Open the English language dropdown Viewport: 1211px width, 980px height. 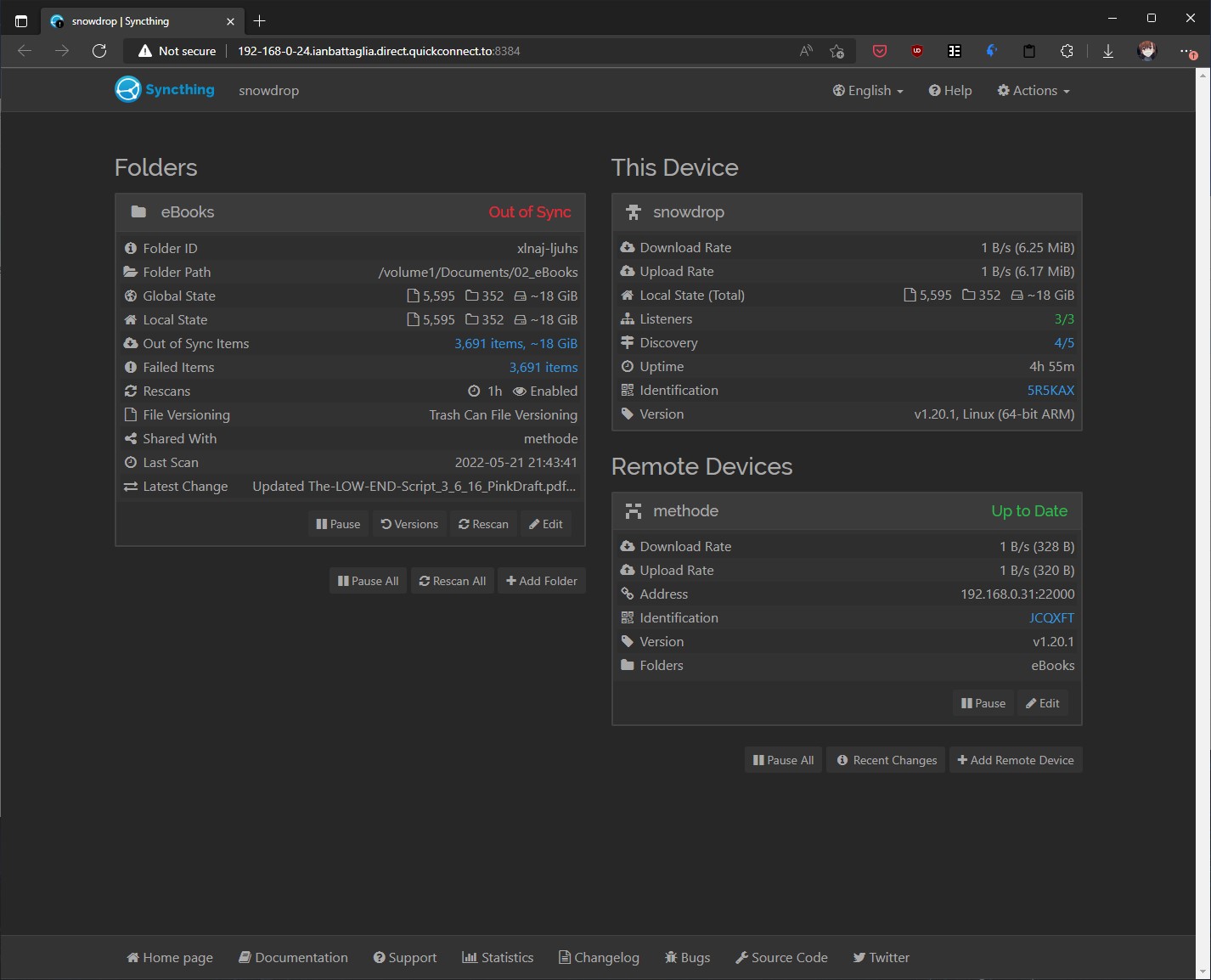(x=868, y=90)
